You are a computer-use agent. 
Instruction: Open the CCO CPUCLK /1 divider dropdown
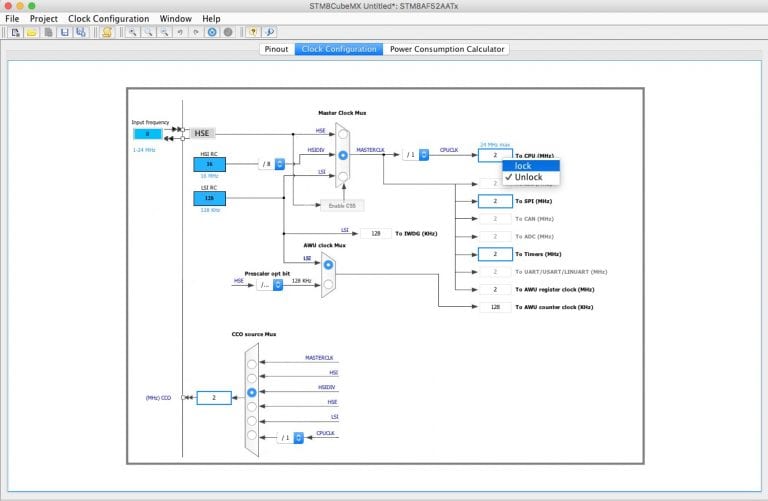(290, 438)
